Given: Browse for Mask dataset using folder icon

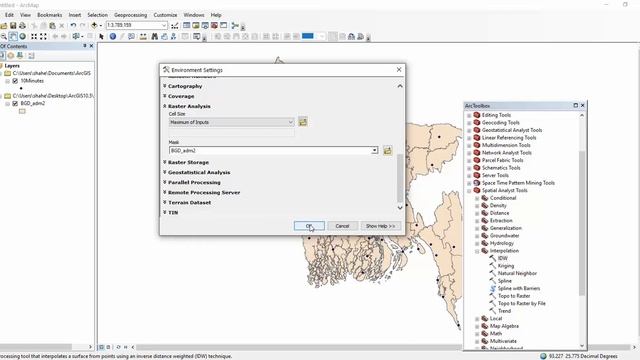Looking at the screenshot, I should click(387, 150).
